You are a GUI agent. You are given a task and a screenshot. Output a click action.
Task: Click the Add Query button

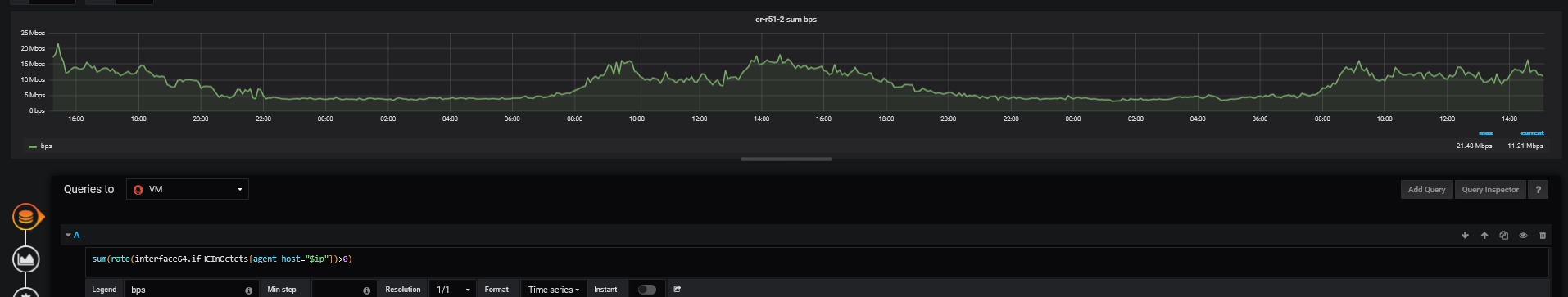pyautogui.click(x=1426, y=190)
